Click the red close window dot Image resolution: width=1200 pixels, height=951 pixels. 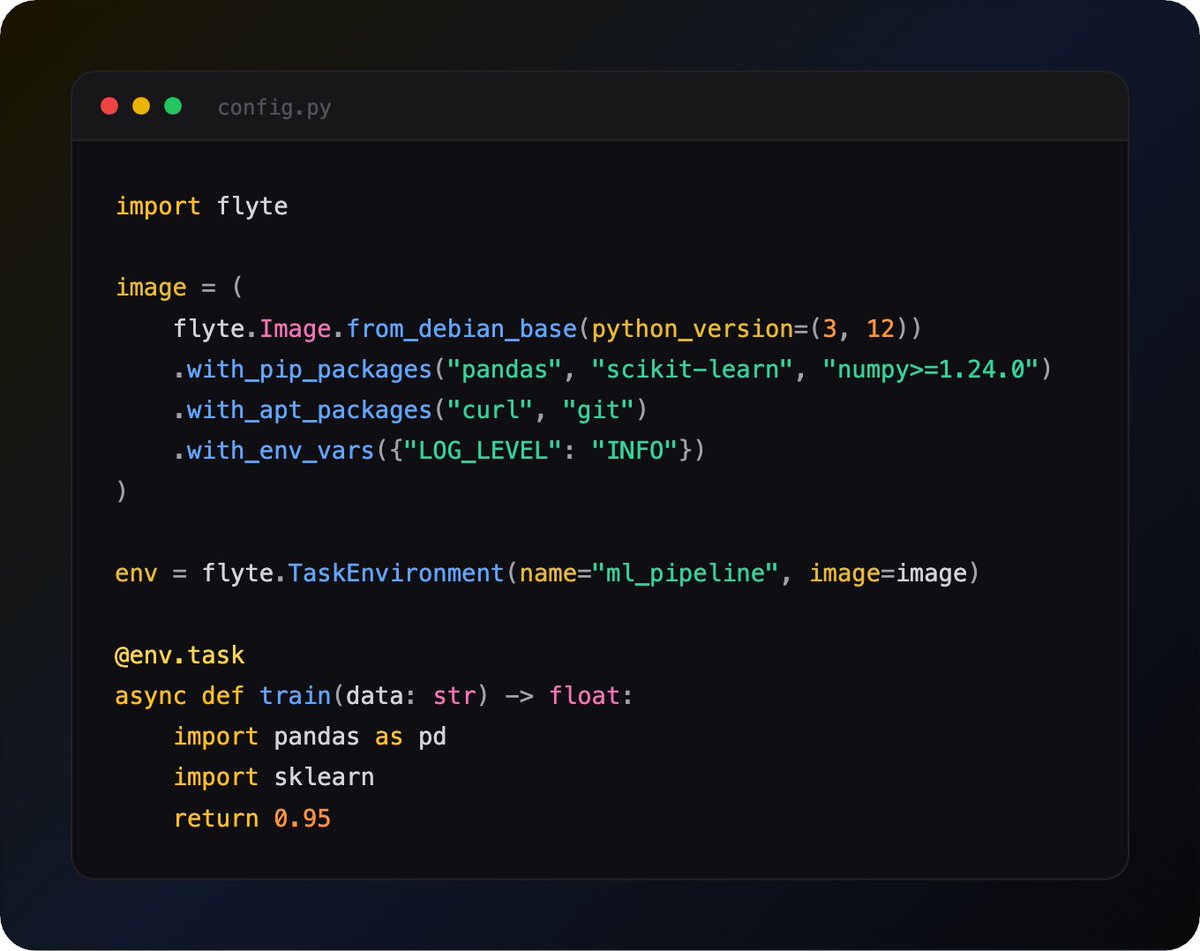tap(110, 106)
